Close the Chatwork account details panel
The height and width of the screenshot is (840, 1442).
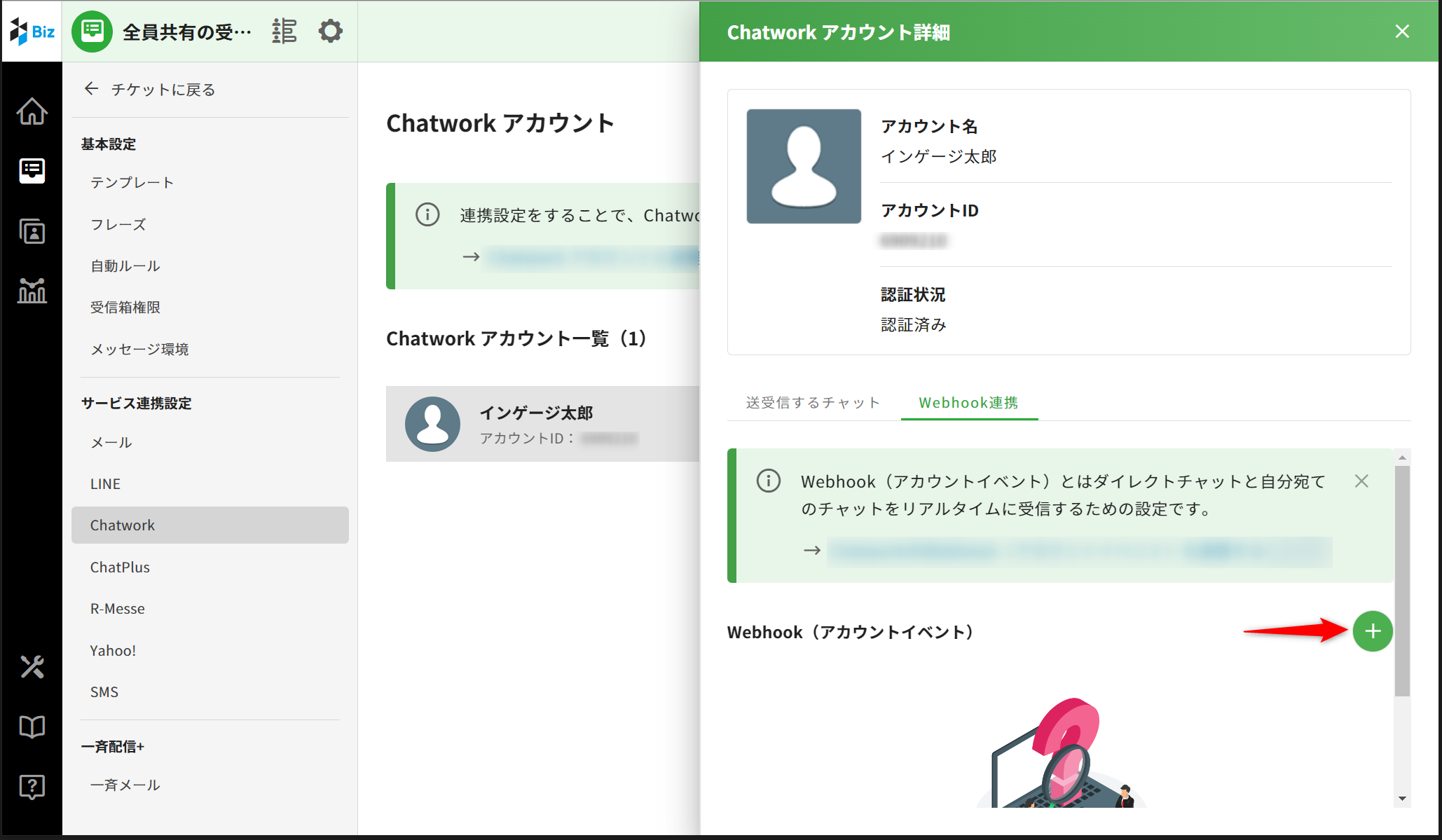pyautogui.click(x=1402, y=32)
